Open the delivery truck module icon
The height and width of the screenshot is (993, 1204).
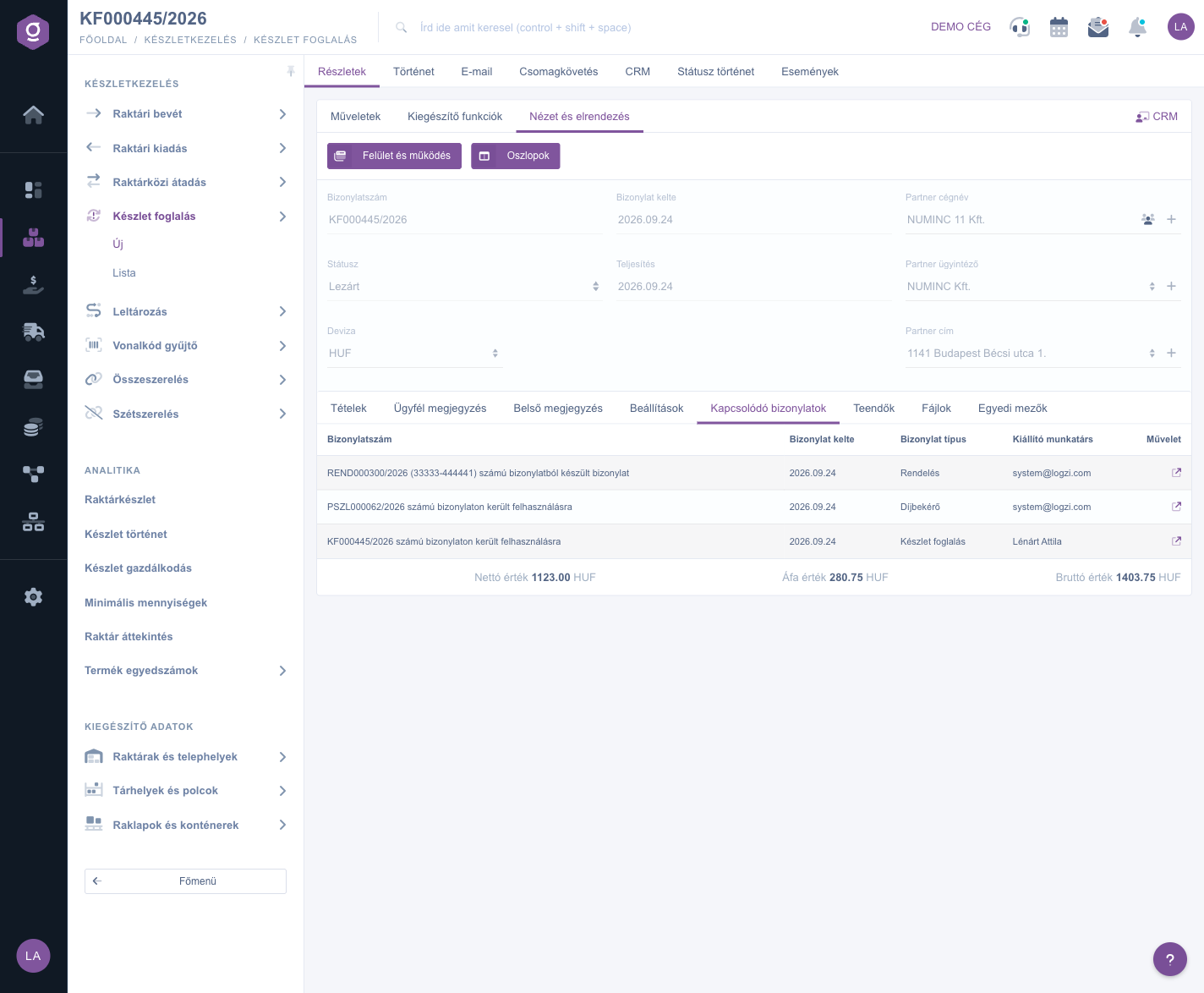(33, 332)
